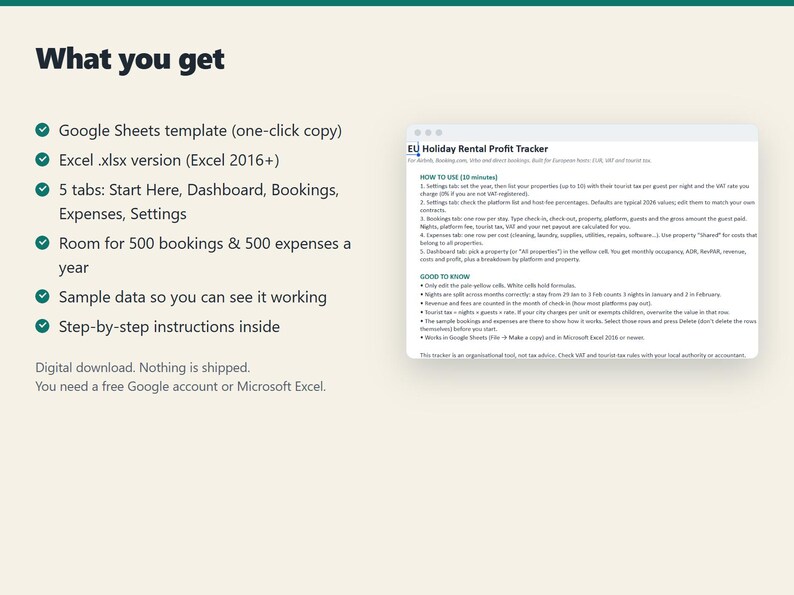794x595 pixels.
Task: Click checkmark icon beside Google Sheets template
Action: click(43, 130)
